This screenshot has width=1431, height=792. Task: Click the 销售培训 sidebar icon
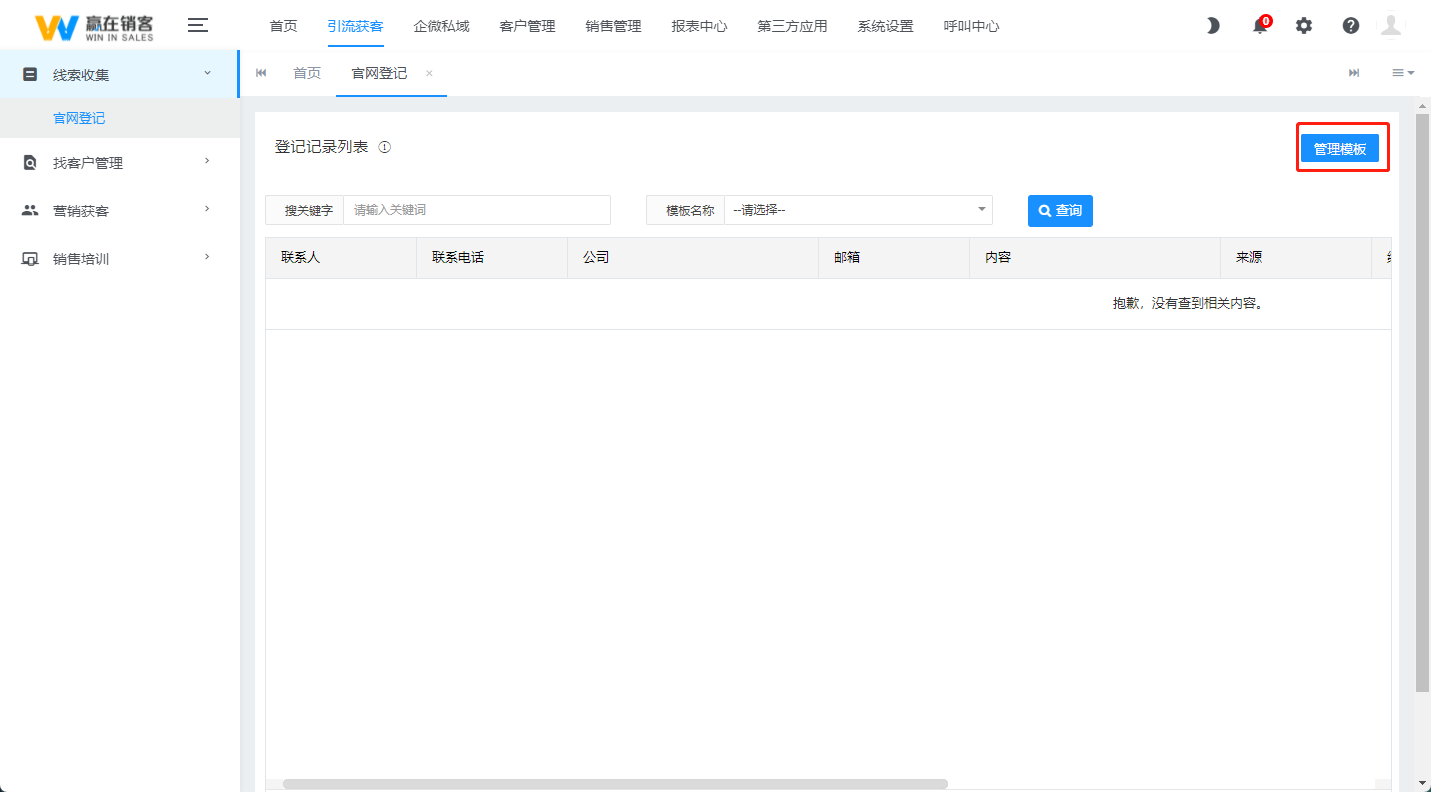(30, 259)
